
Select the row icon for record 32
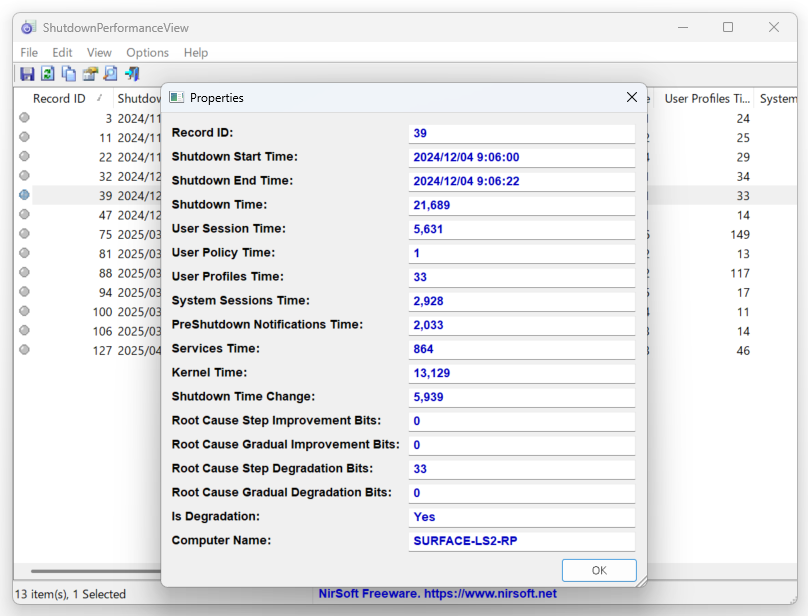[24, 176]
